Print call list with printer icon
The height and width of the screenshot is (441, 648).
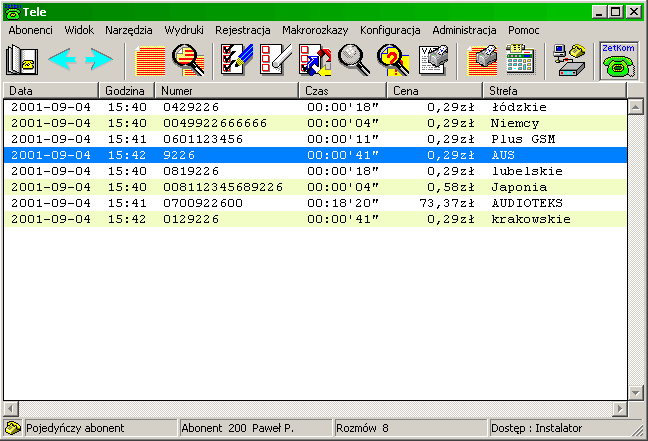click(x=482, y=60)
